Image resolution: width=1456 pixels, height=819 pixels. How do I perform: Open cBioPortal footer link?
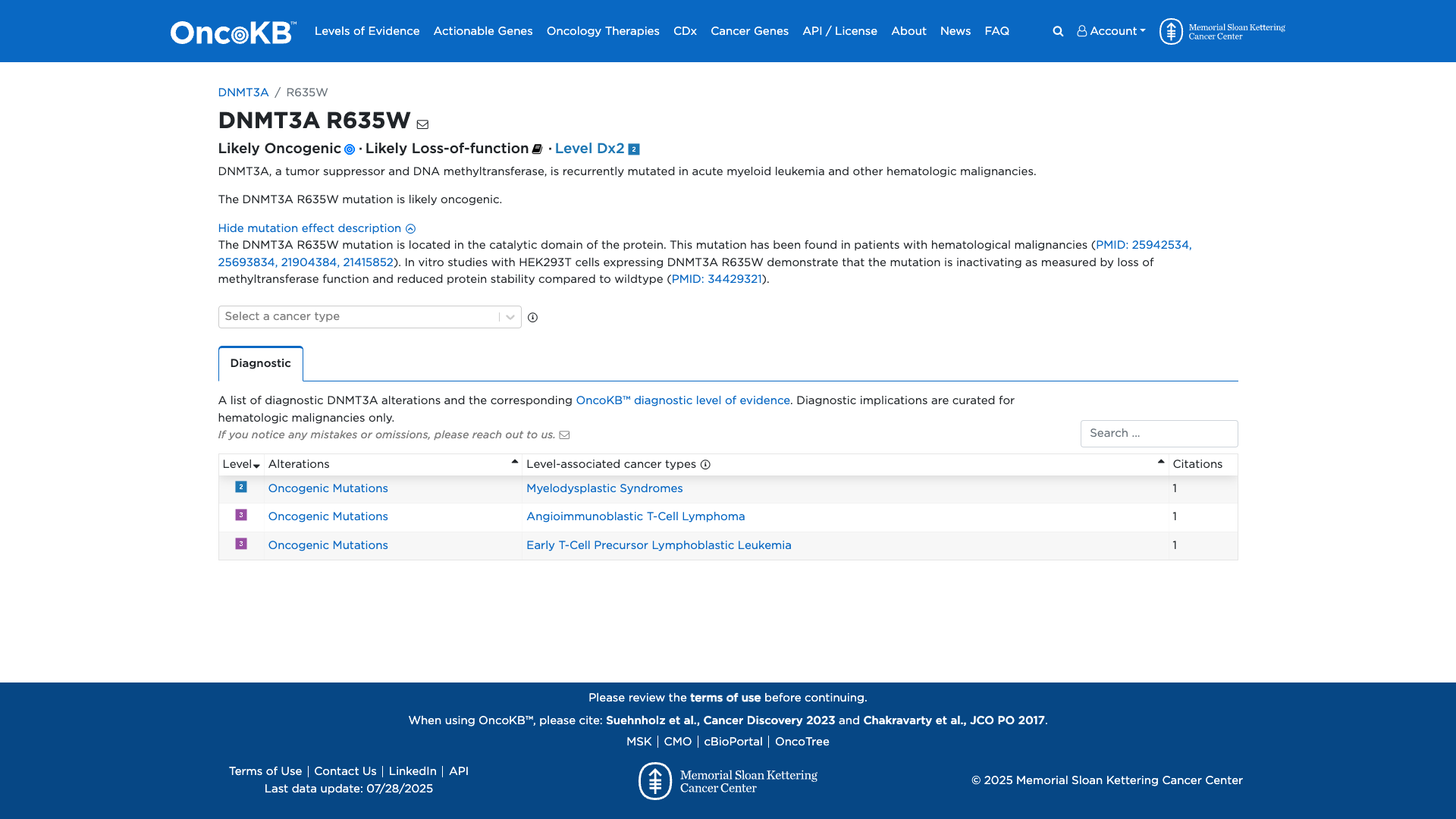733,742
